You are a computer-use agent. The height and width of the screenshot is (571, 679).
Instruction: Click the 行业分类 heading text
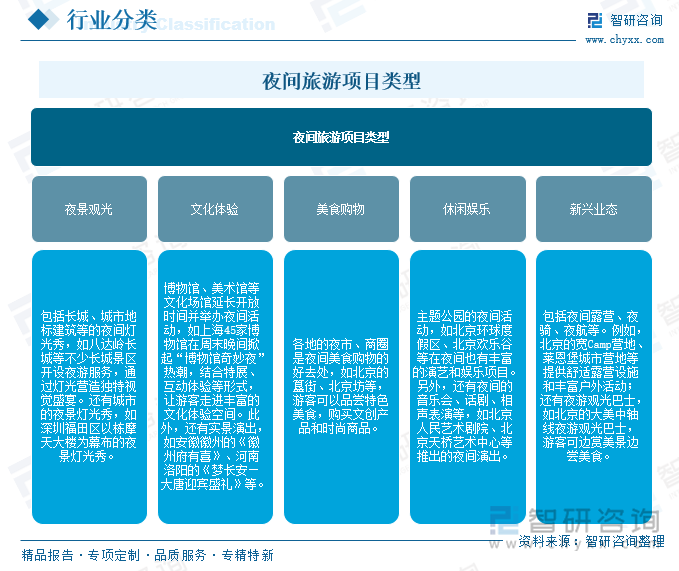coord(112,20)
